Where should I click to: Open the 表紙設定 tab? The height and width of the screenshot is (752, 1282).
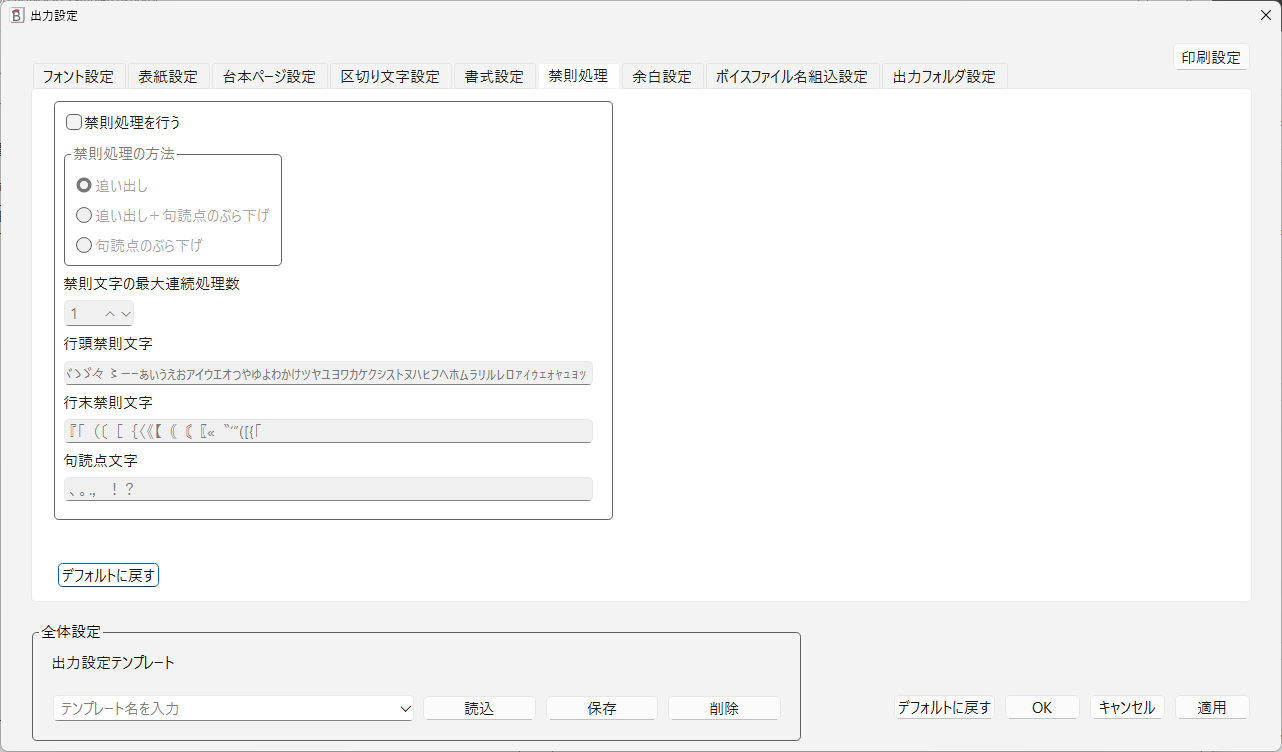tap(169, 75)
